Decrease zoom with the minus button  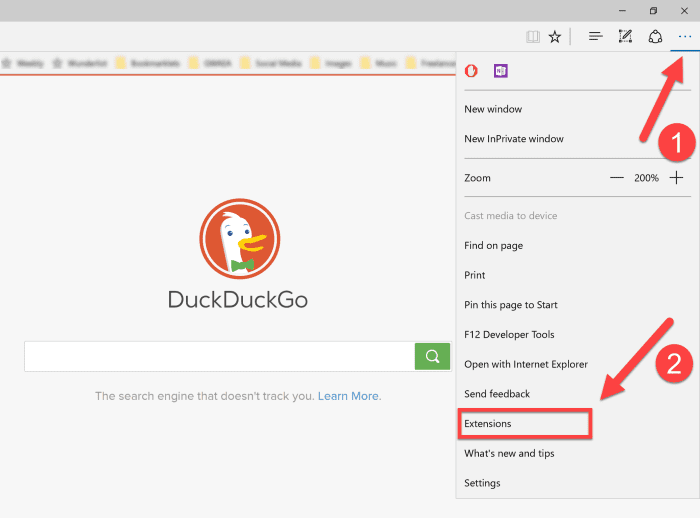pyautogui.click(x=617, y=178)
